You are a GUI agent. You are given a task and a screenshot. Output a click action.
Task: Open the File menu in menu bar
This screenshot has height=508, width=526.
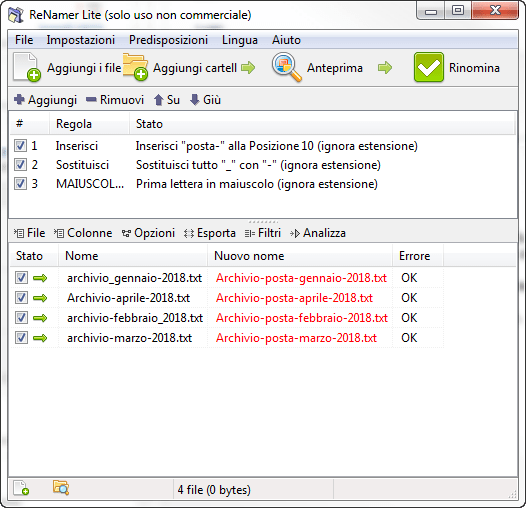(x=24, y=40)
